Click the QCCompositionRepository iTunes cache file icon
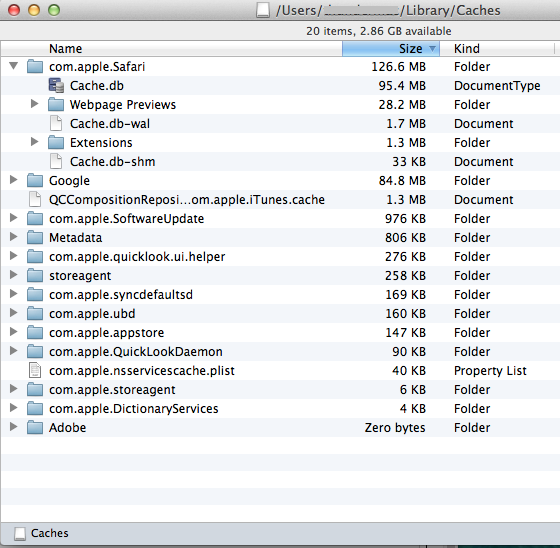Image resolution: width=560 pixels, height=548 pixels. click(x=35, y=199)
